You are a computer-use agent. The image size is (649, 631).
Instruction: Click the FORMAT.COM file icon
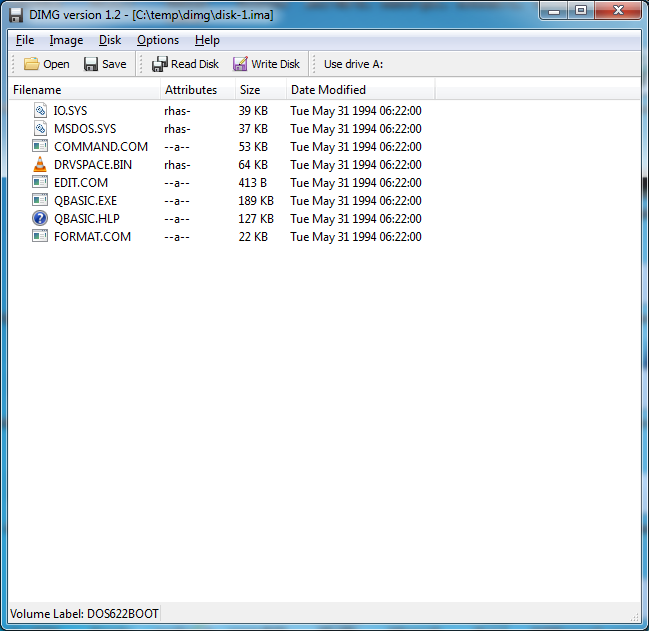40,236
